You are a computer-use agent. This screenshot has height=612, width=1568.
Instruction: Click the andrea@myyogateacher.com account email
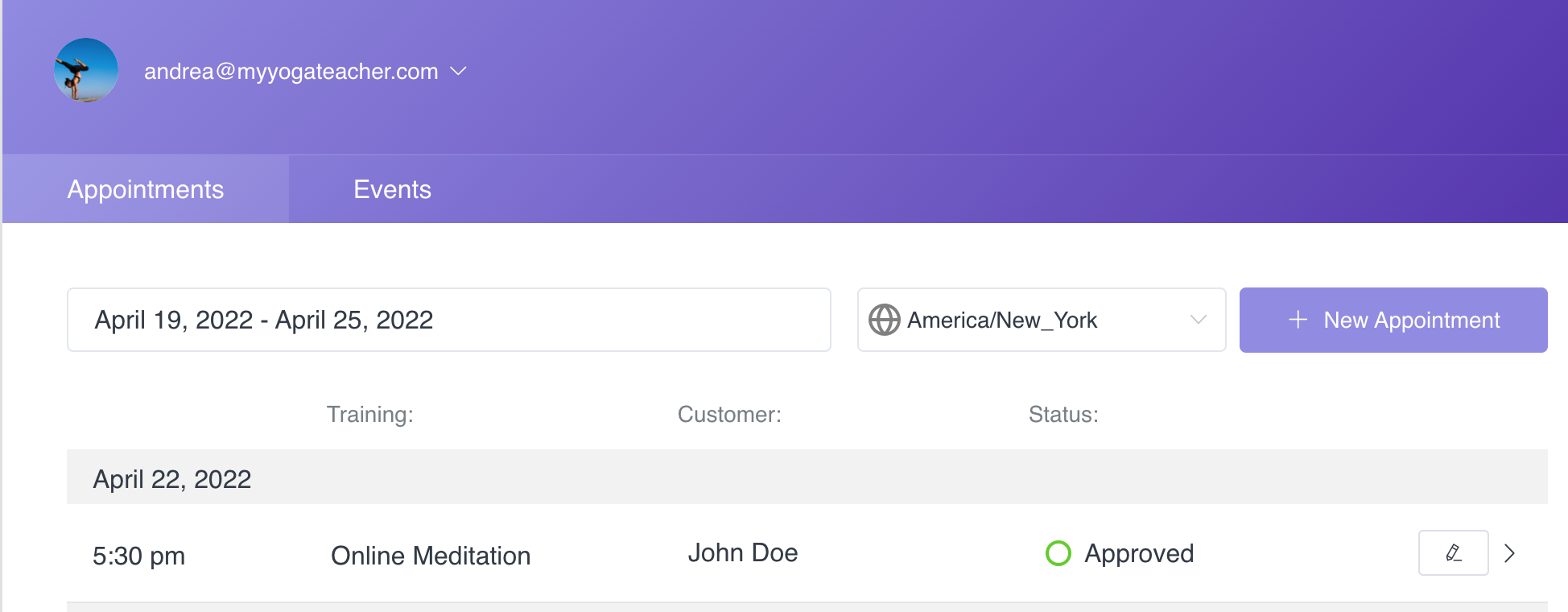point(291,72)
